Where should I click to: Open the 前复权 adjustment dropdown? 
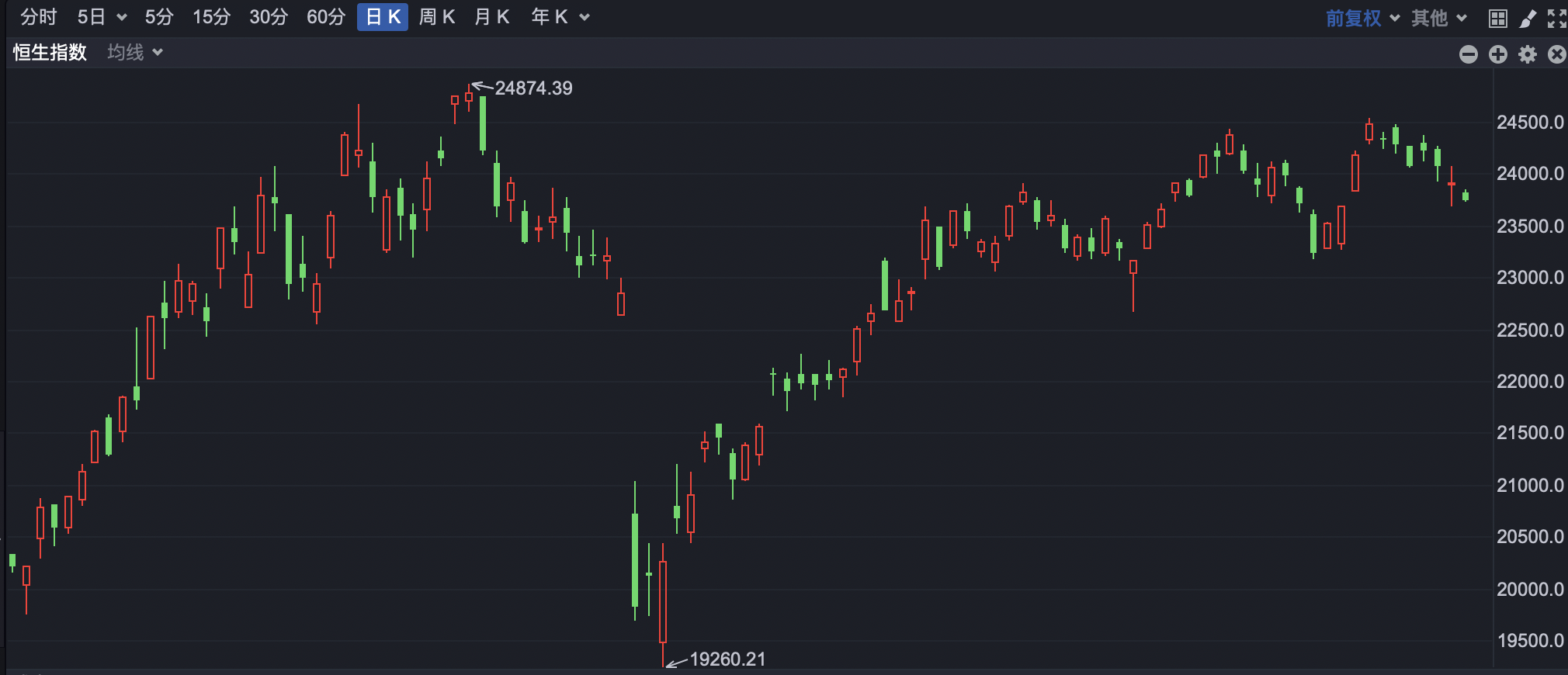click(1362, 18)
